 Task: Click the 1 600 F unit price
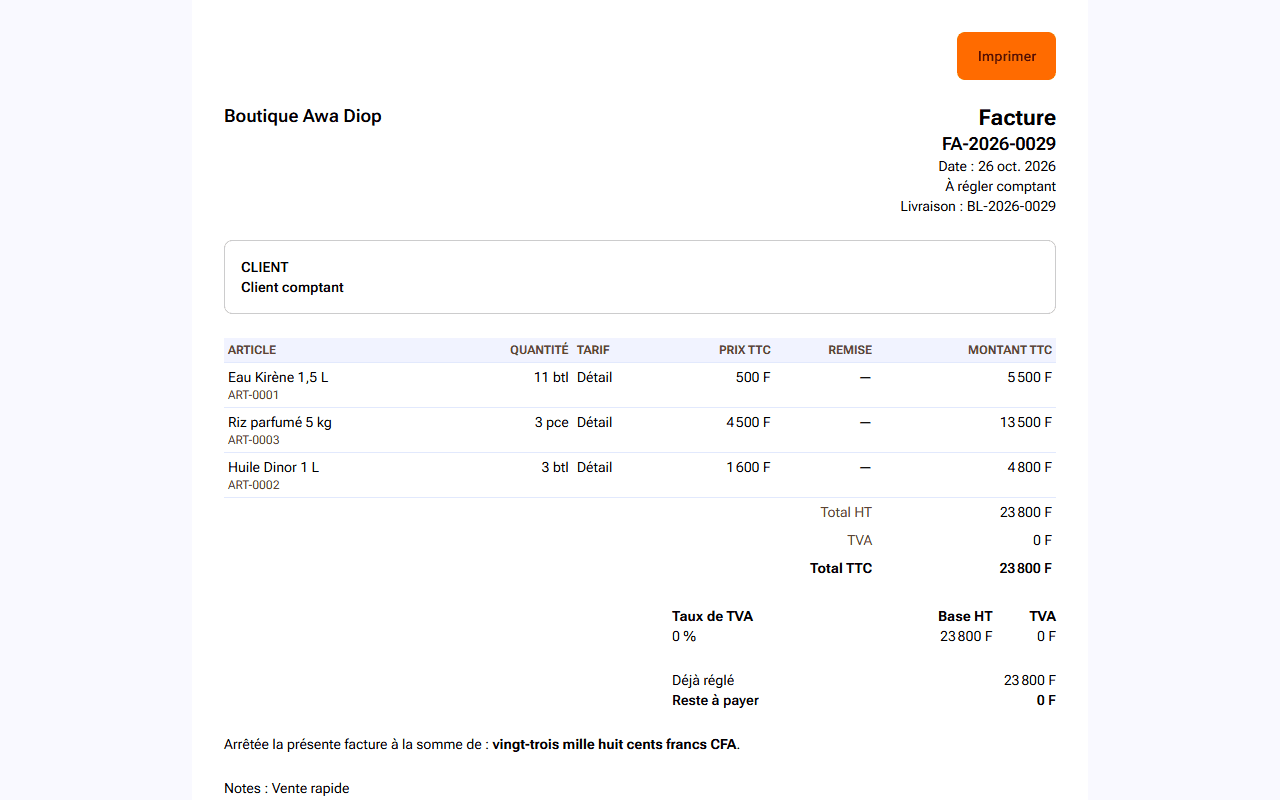749,467
